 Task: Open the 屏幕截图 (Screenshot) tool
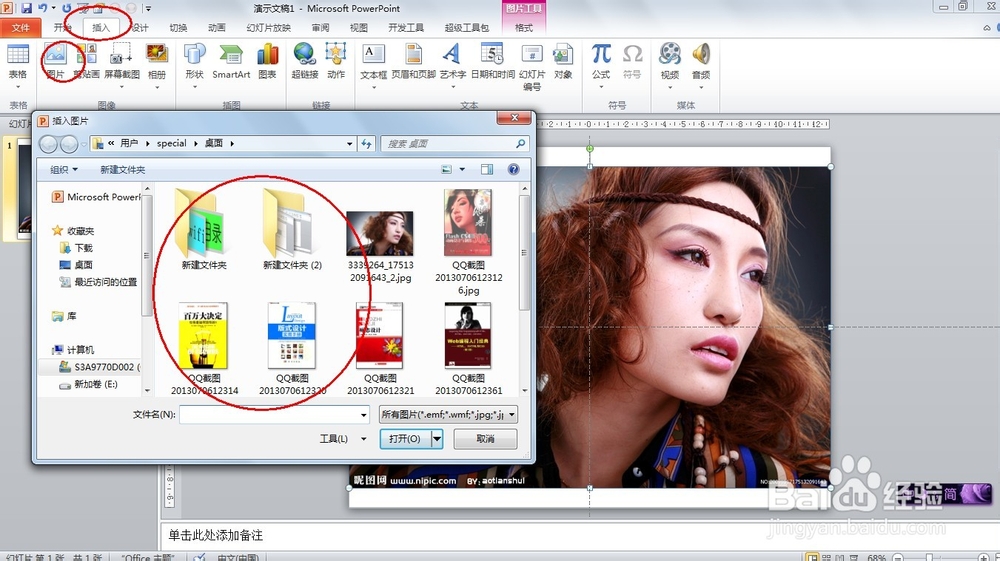[x=121, y=67]
